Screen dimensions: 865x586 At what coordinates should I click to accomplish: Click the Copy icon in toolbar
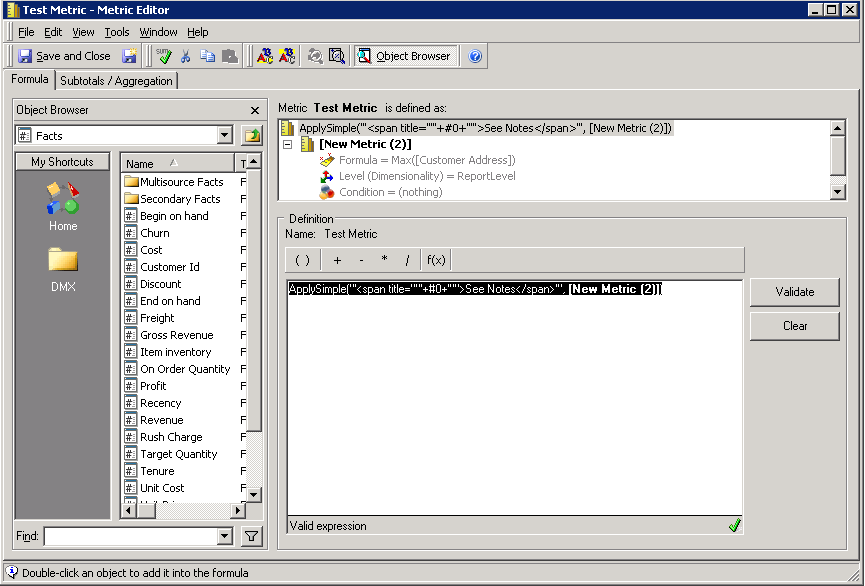(207, 56)
